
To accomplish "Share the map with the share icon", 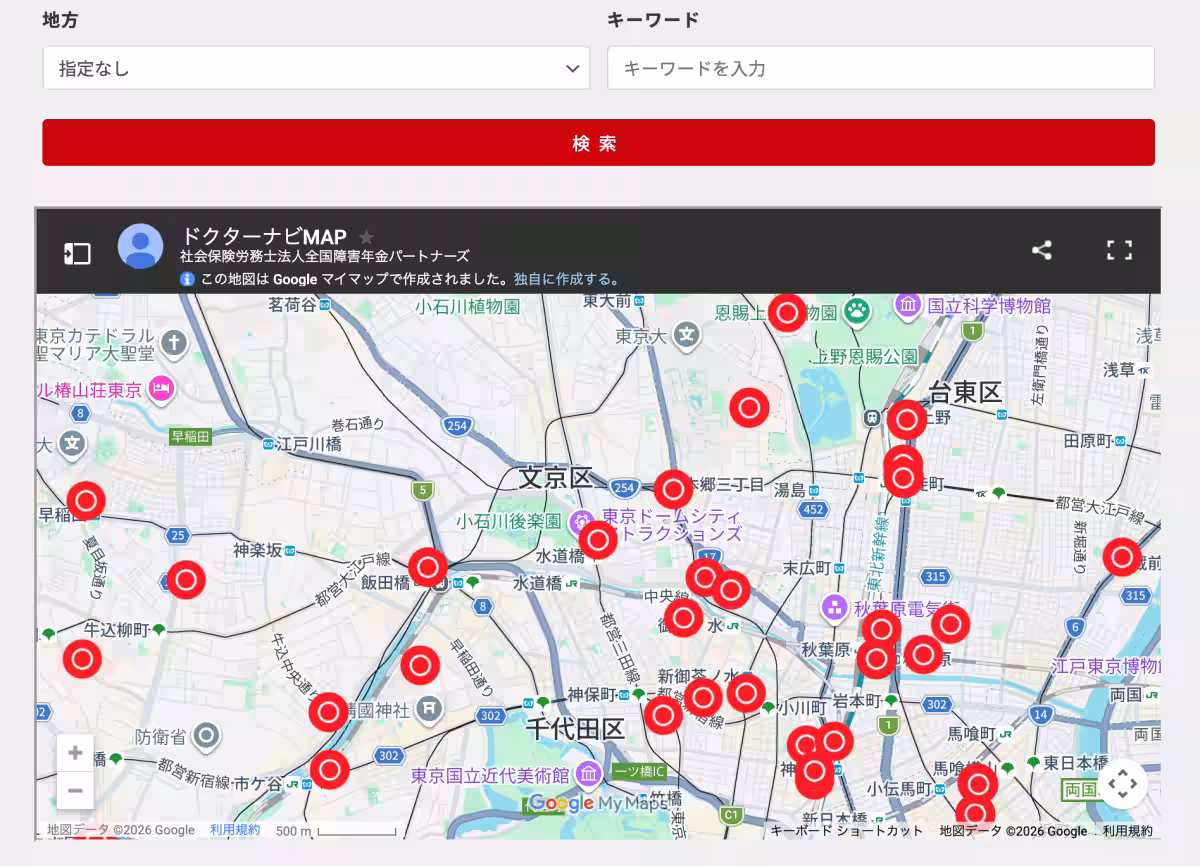I will click(x=1041, y=250).
